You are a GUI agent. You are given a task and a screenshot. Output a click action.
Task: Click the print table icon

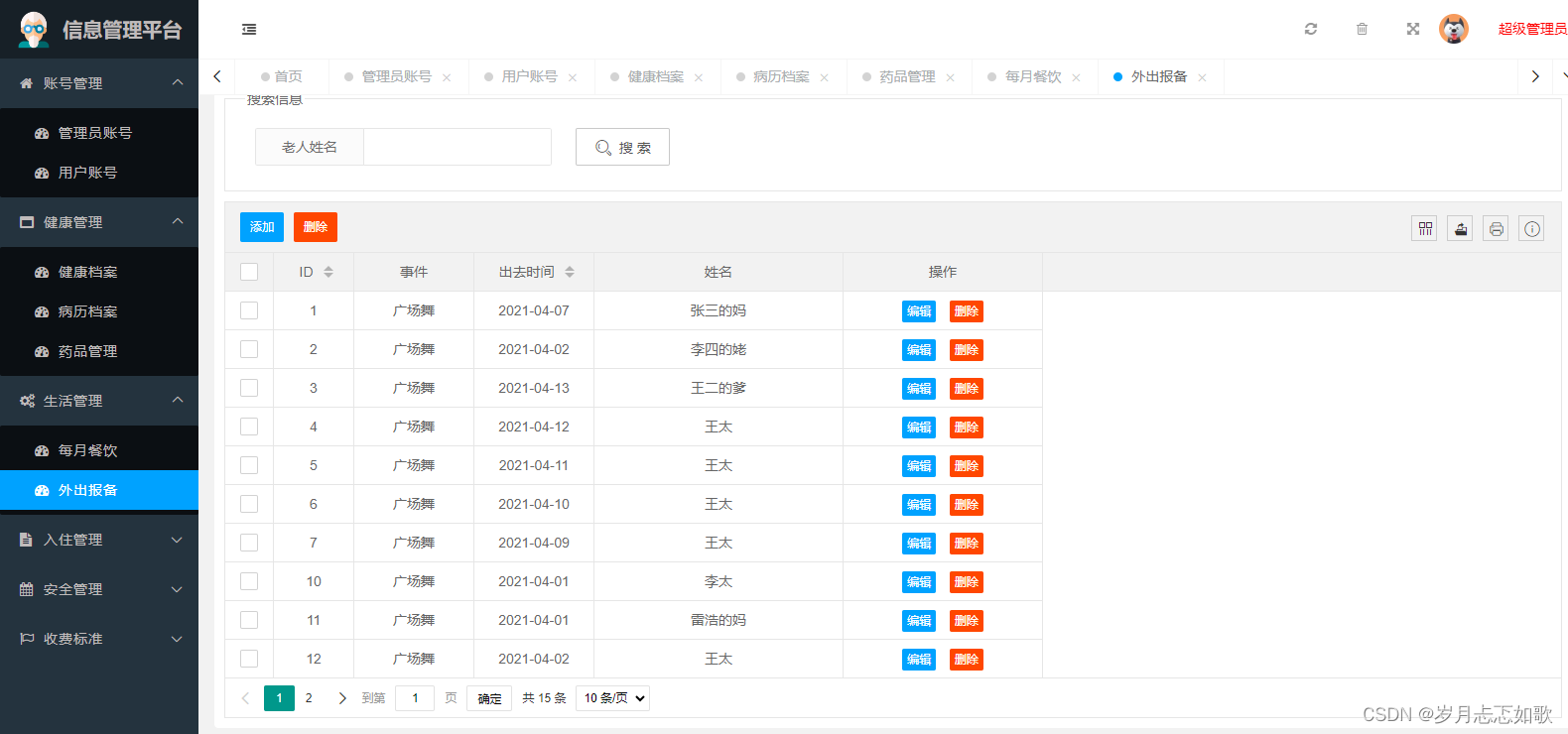(x=1497, y=229)
